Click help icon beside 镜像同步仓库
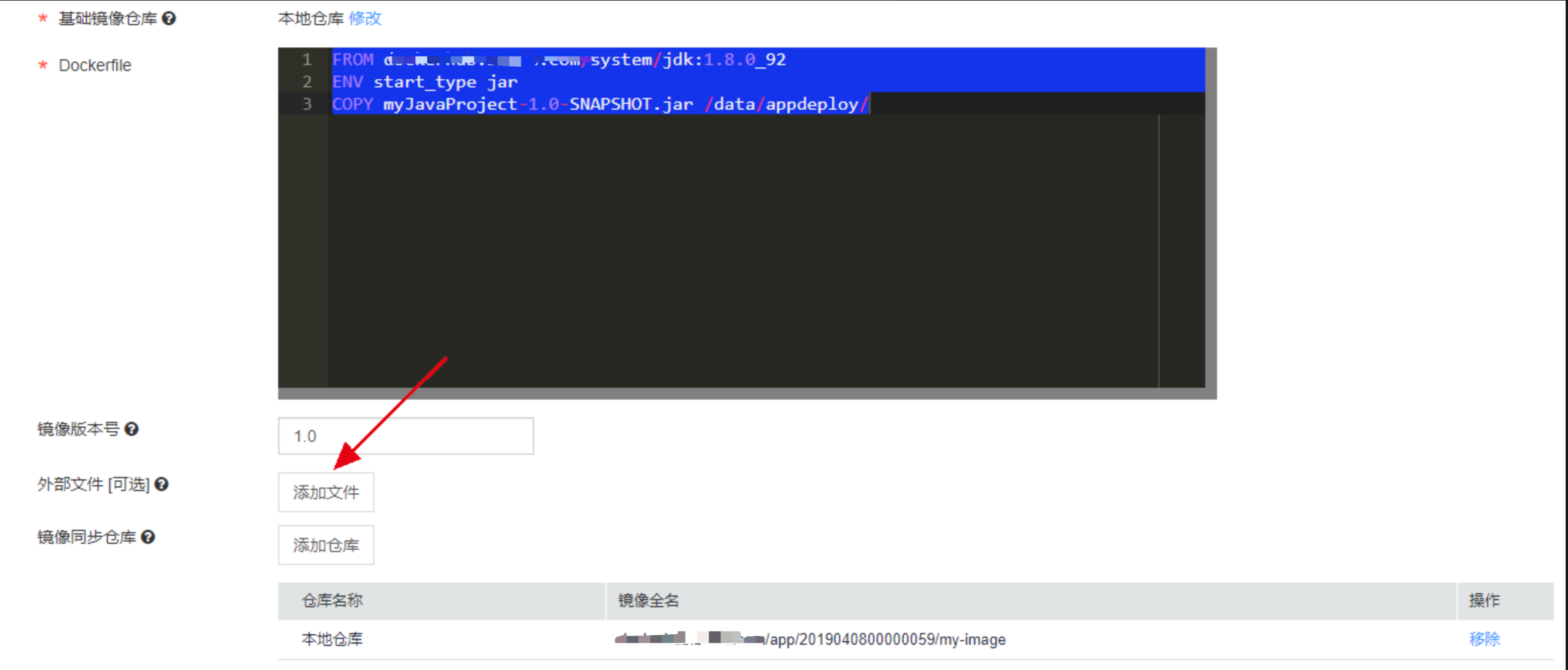This screenshot has height=670, width=1568. (148, 537)
